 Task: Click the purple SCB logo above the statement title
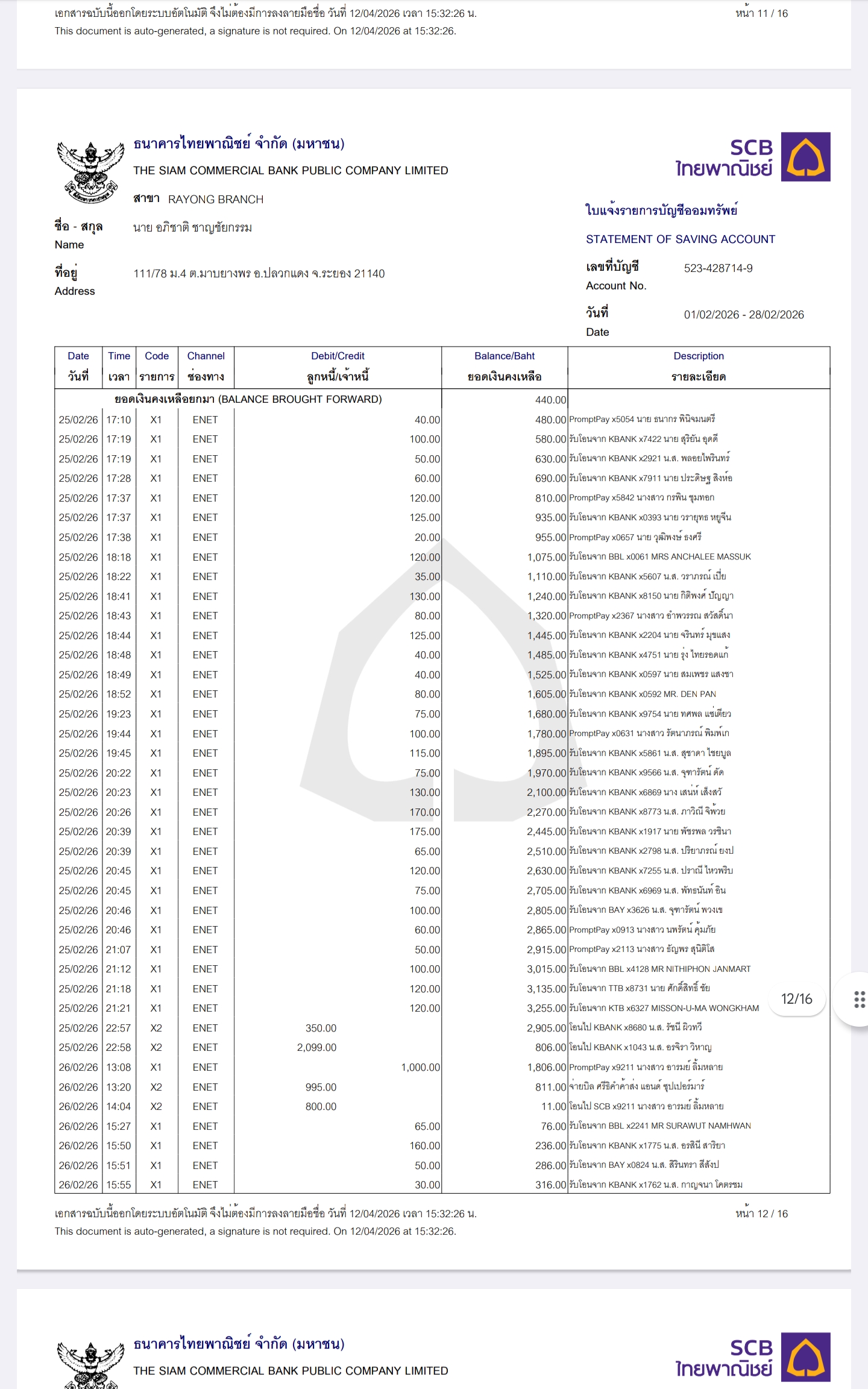tap(805, 157)
